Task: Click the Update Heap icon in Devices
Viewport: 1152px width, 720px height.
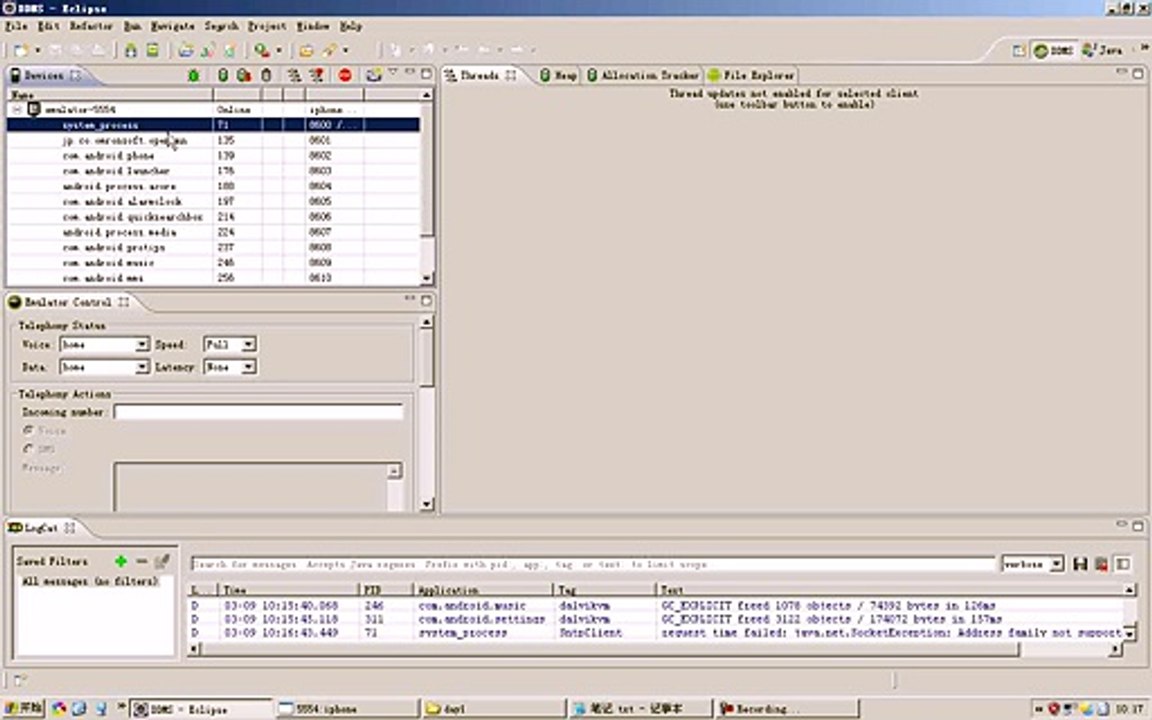Action: pyautogui.click(x=223, y=75)
